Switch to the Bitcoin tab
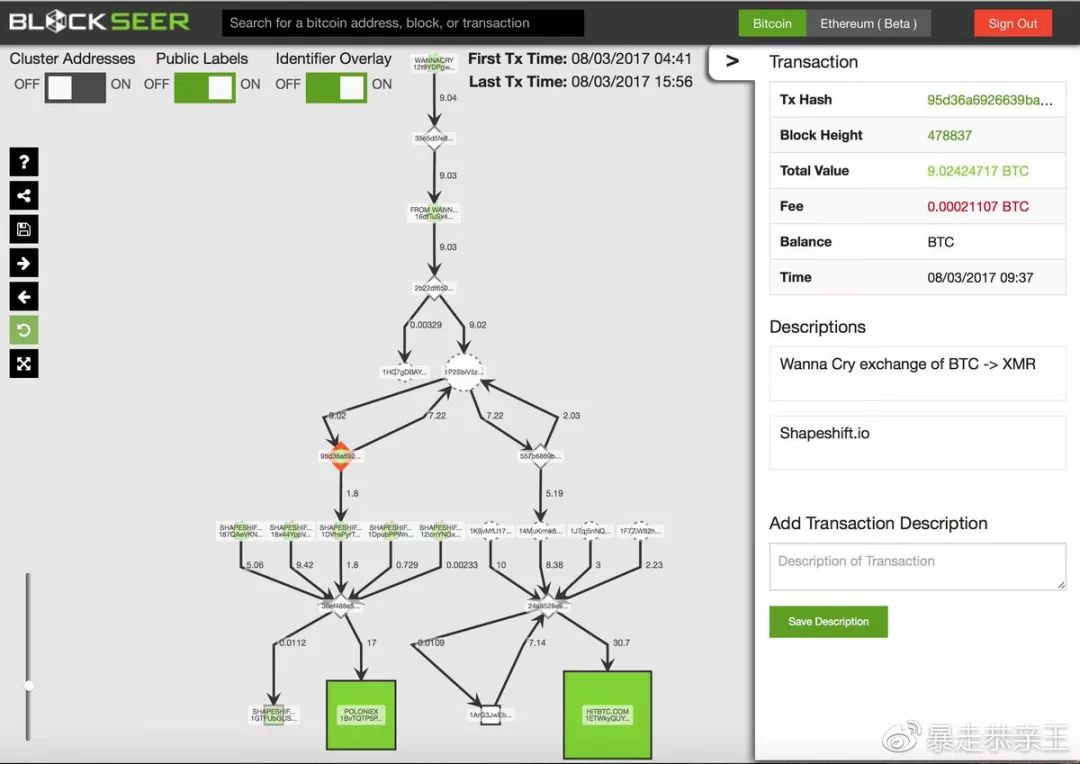 click(771, 23)
